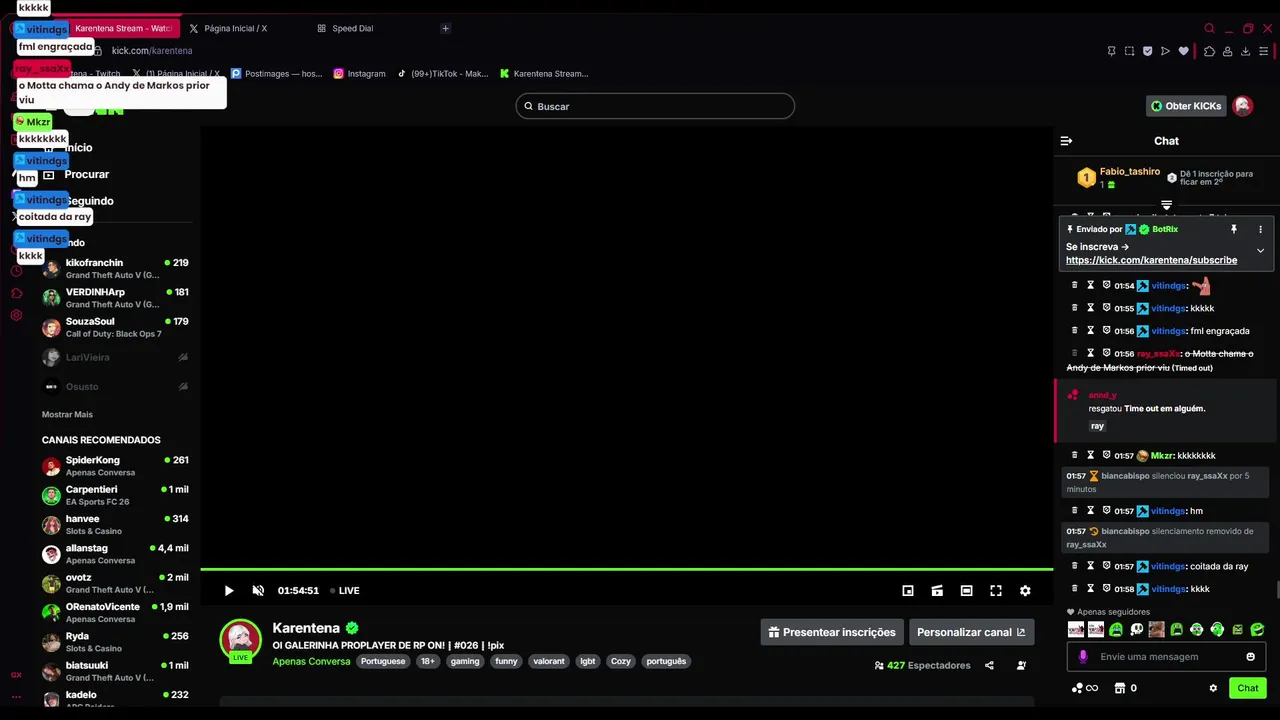Open the Apenas Conversa category link
The image size is (1280, 720).
[x=311, y=661]
